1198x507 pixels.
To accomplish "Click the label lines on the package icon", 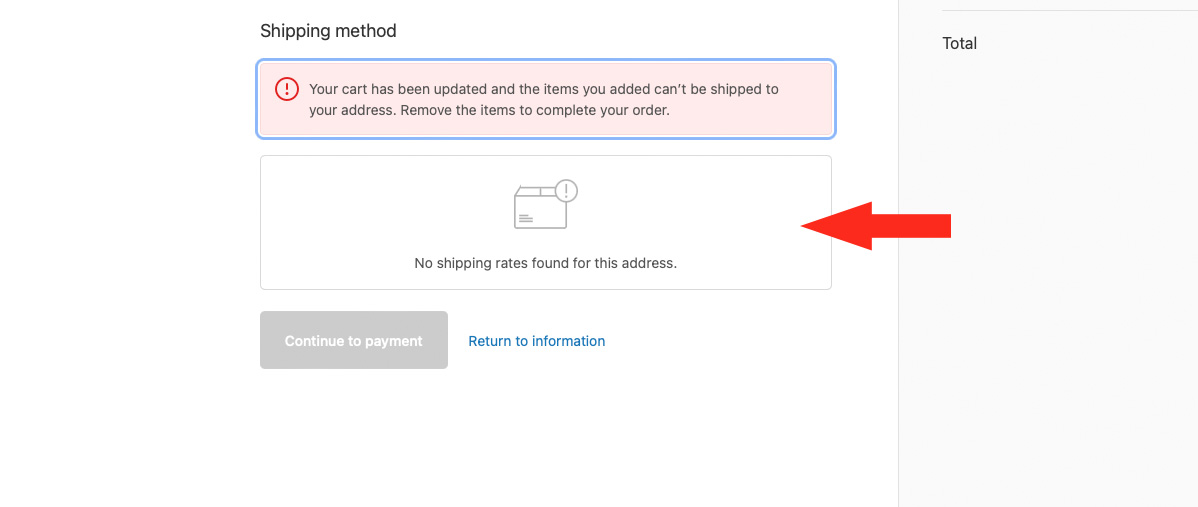I will click(x=525, y=218).
